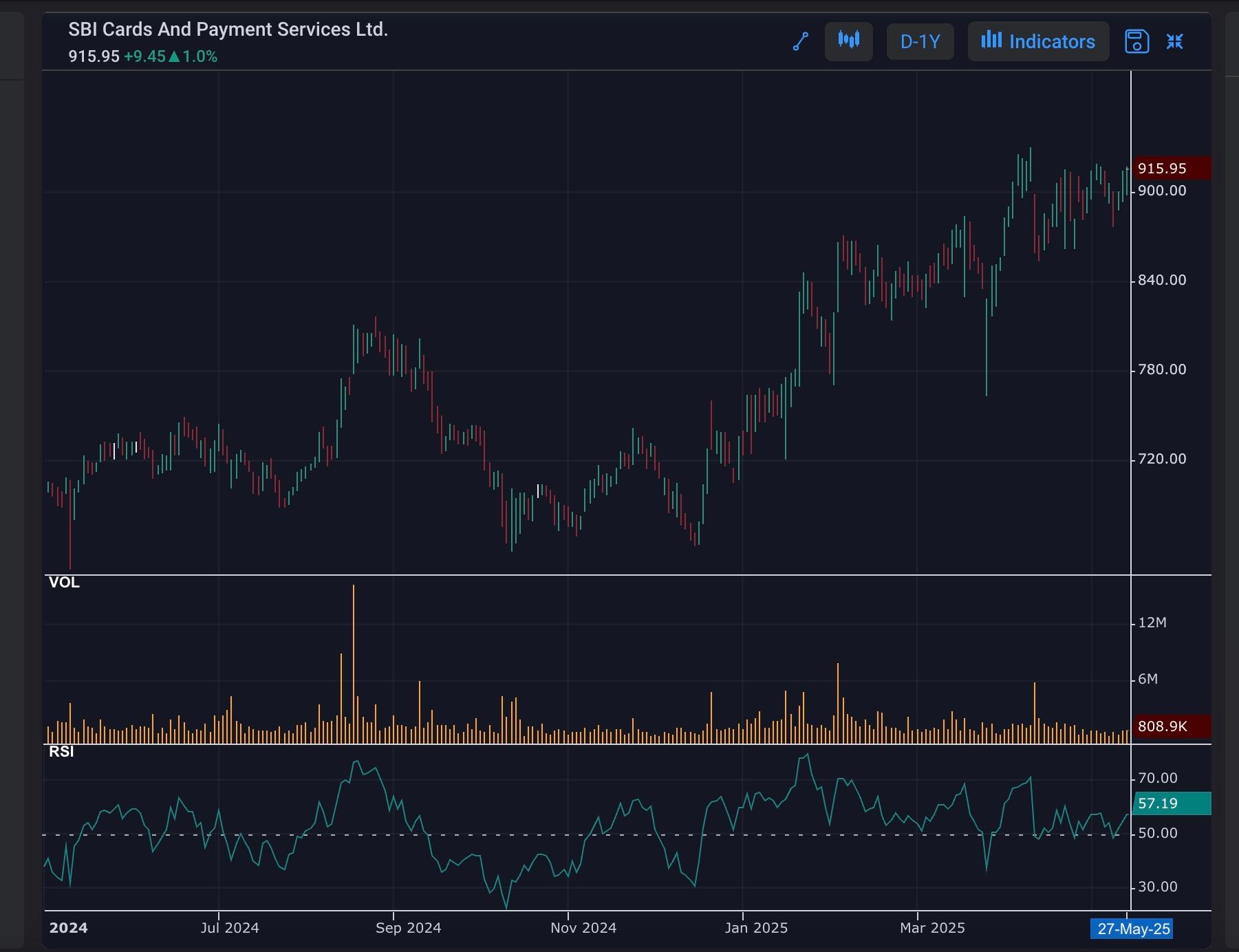This screenshot has width=1239, height=952.
Task: Click the 900.00 price axis label
Action: point(1162,191)
